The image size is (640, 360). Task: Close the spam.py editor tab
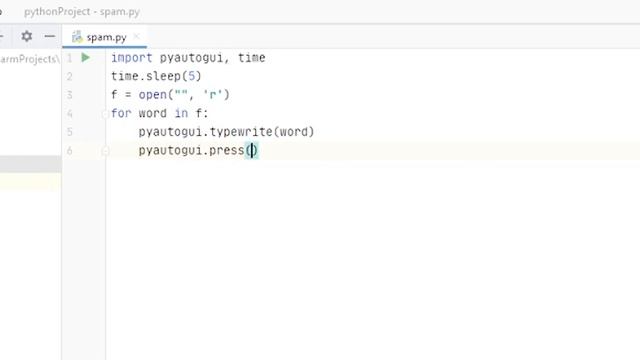point(136,36)
